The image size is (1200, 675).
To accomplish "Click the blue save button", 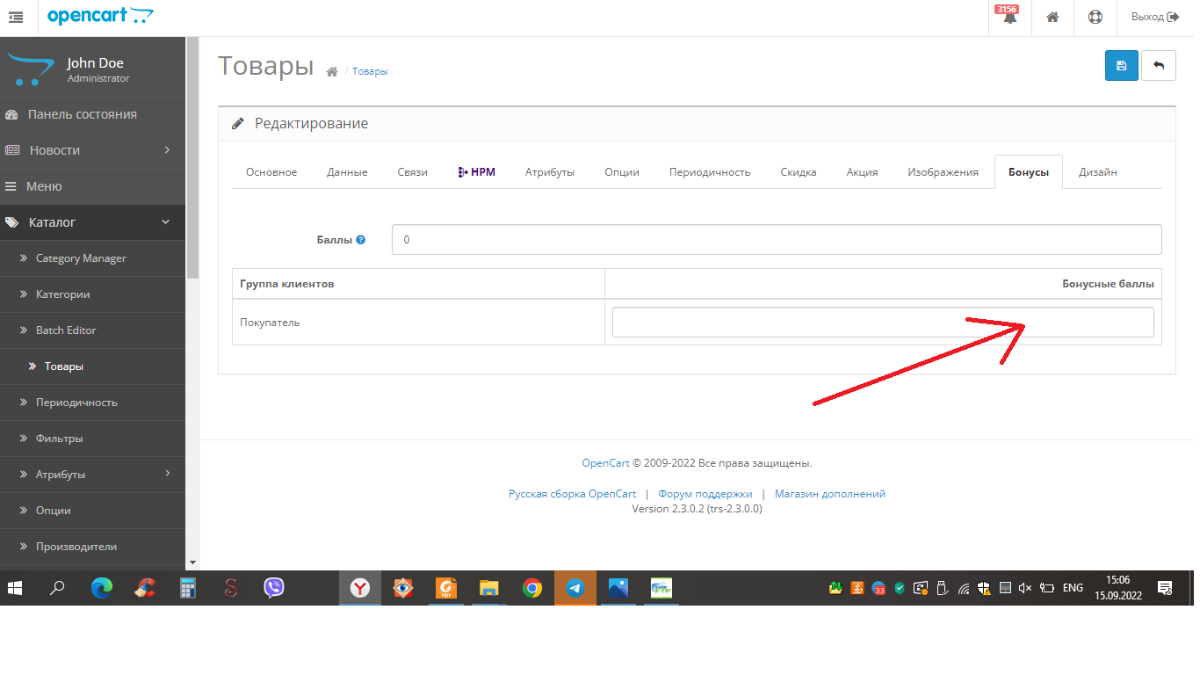I will click(x=1121, y=66).
